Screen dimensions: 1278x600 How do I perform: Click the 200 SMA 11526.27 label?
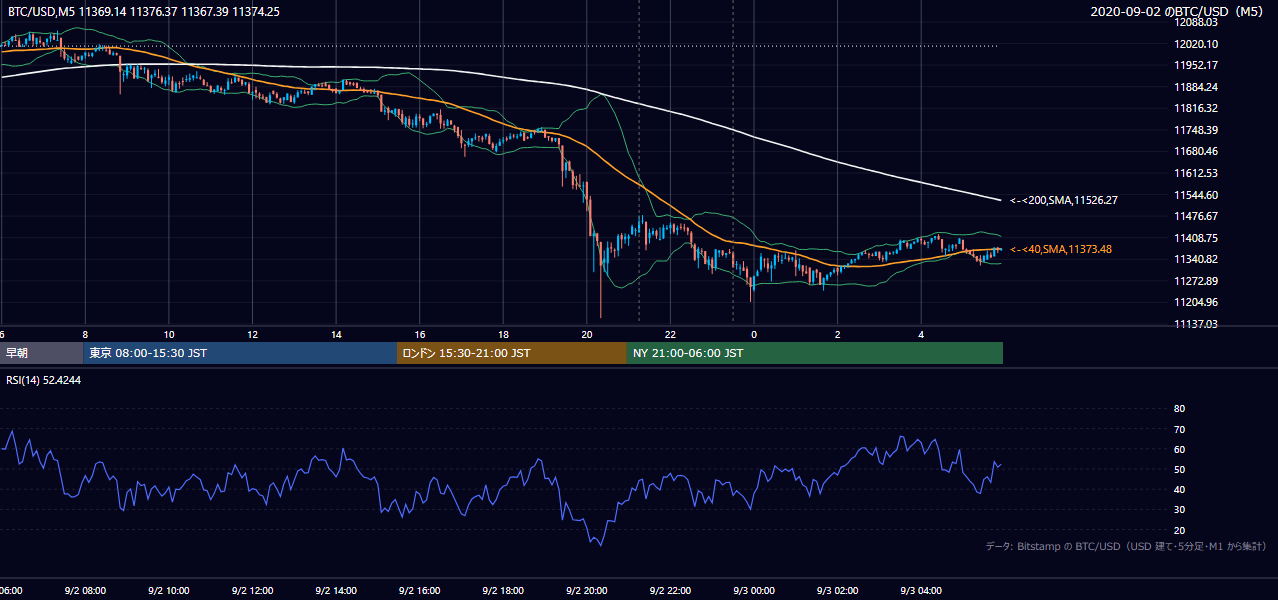pos(1064,200)
